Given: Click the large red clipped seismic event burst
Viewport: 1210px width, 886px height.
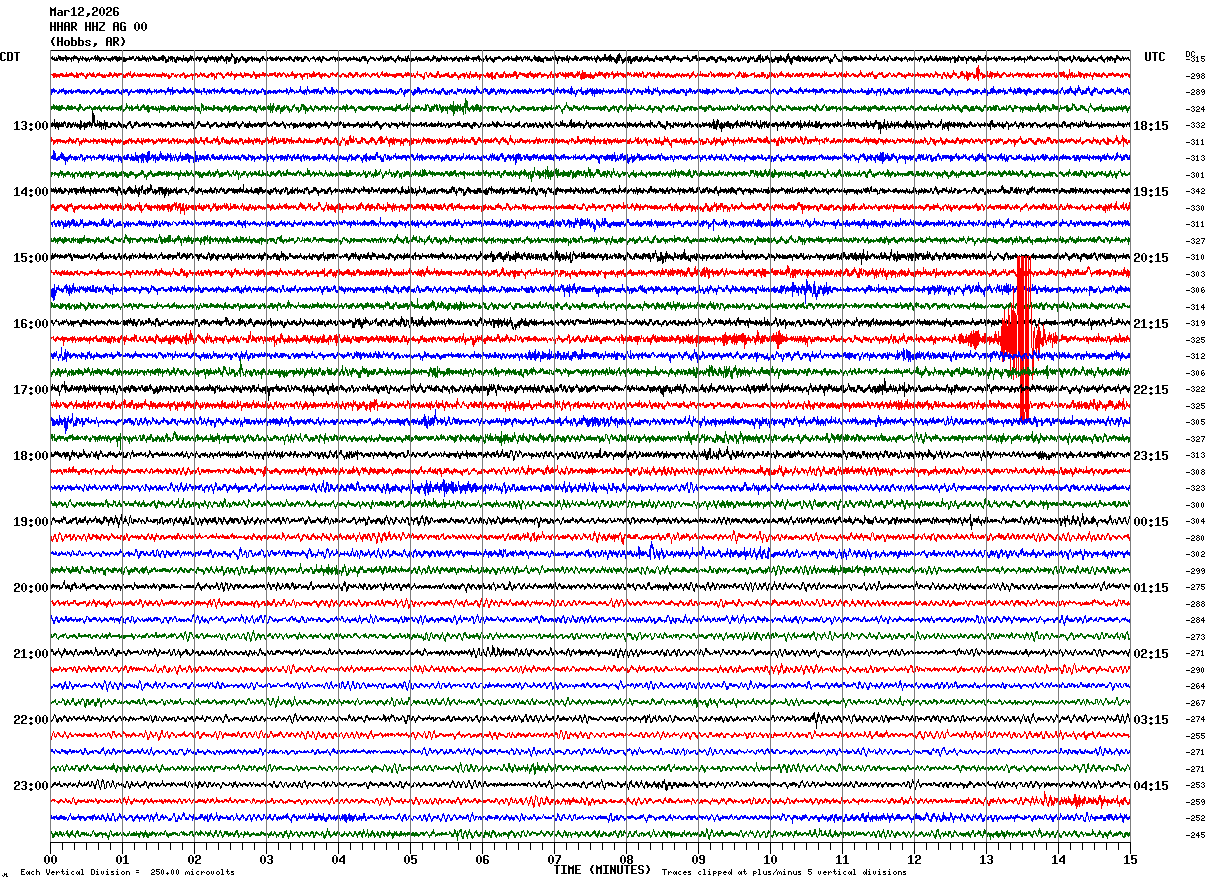Looking at the screenshot, I should (1022, 338).
